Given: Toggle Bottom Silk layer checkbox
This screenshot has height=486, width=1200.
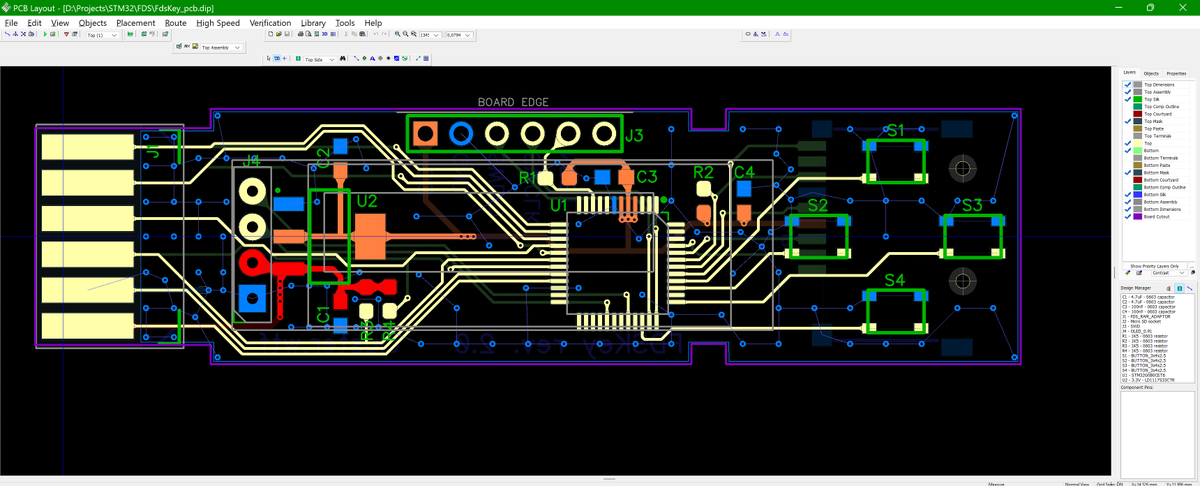Looking at the screenshot, I should coord(1128,195).
